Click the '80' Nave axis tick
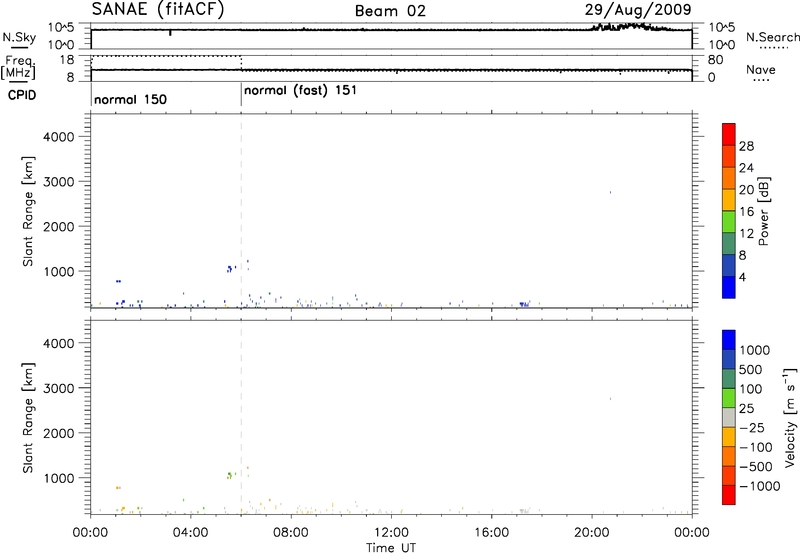The image size is (800, 554). pos(715,60)
